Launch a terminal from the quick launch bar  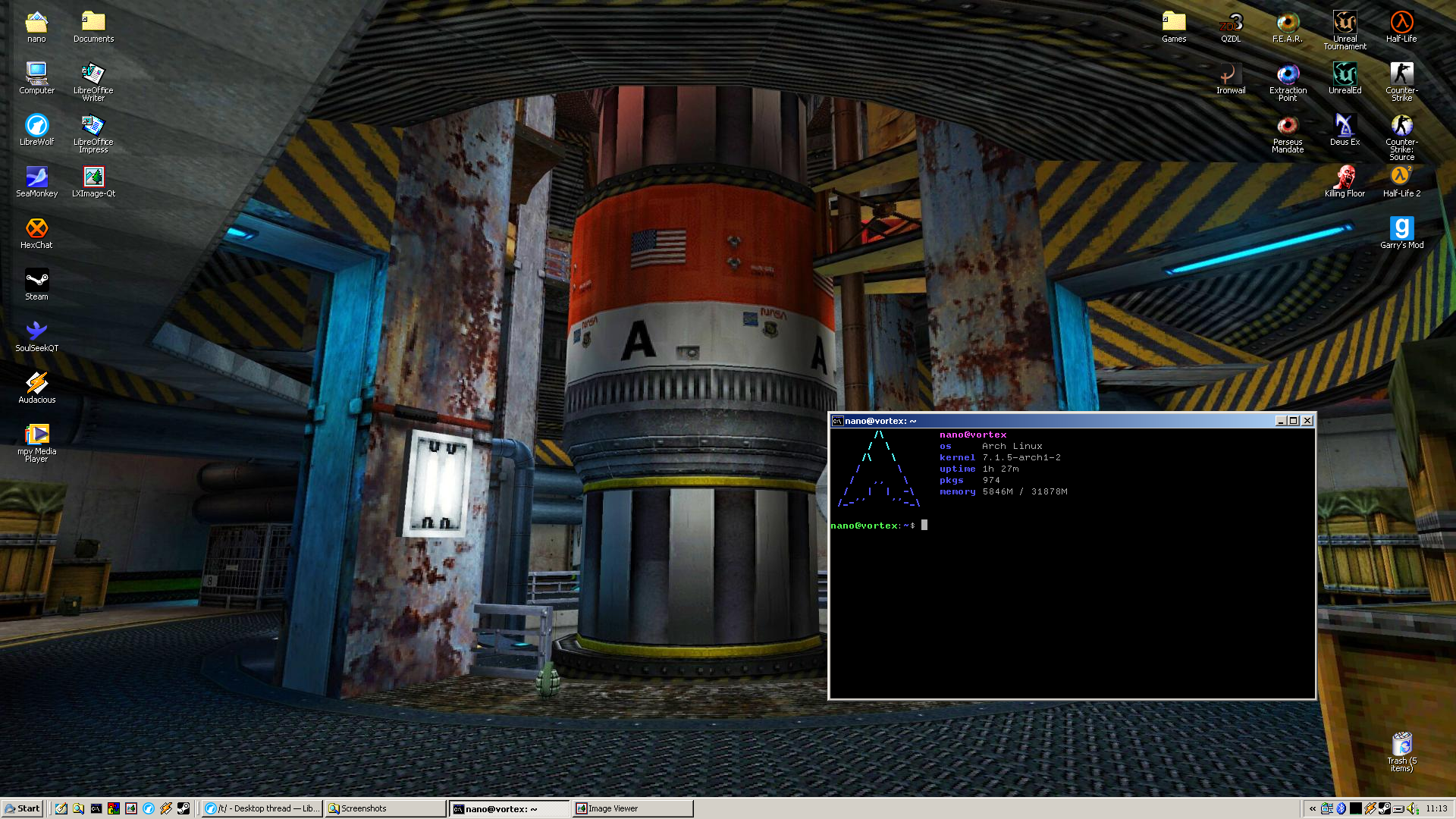(96, 808)
